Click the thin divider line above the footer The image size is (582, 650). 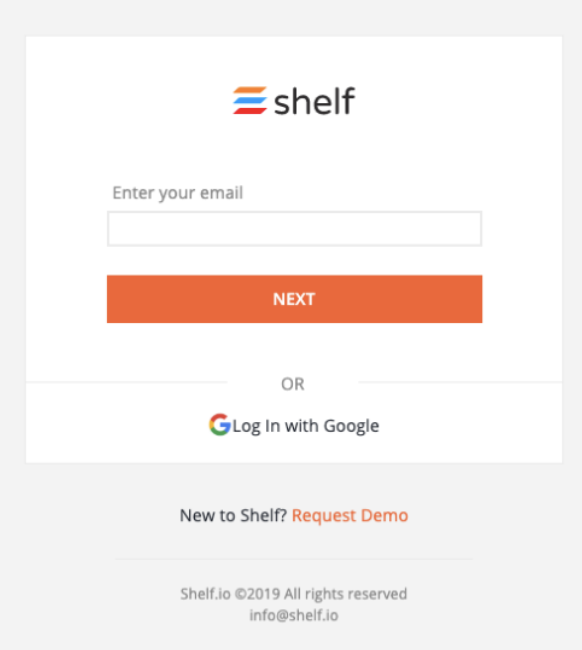click(293, 559)
